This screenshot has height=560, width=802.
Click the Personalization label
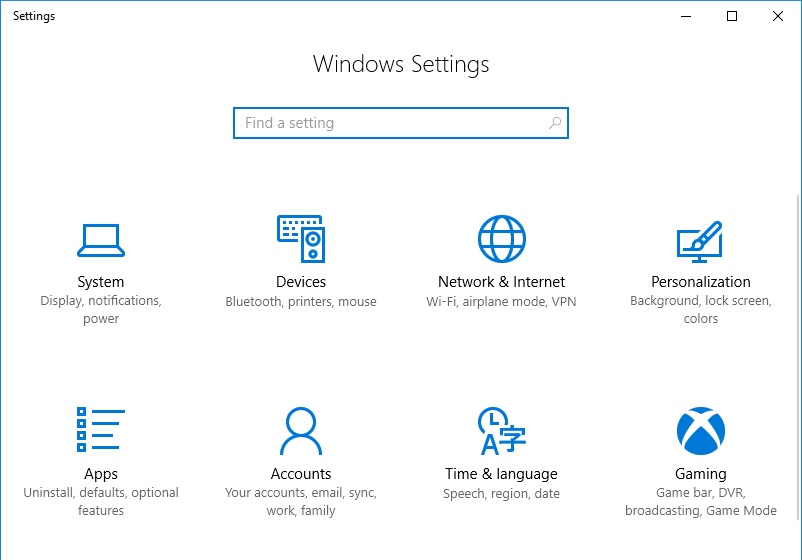701,282
